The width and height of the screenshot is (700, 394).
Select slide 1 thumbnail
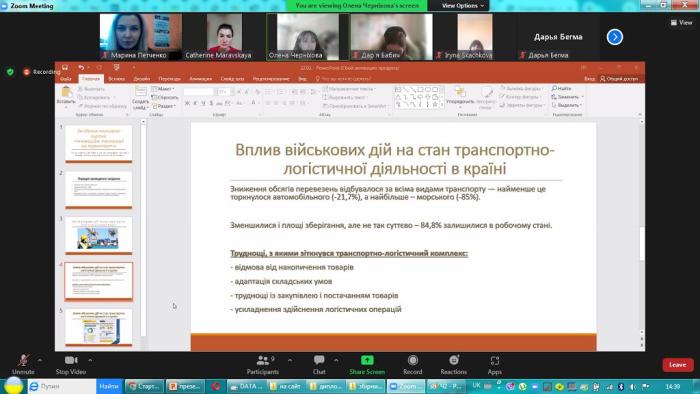pos(99,143)
